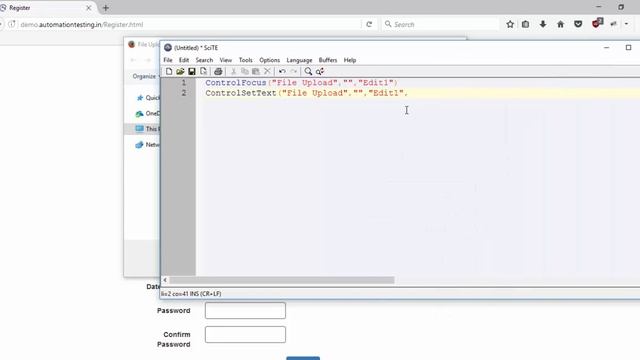Image resolution: width=640 pixels, height=360 pixels.
Task: Open the Language menu in SciTE
Action: 299,60
